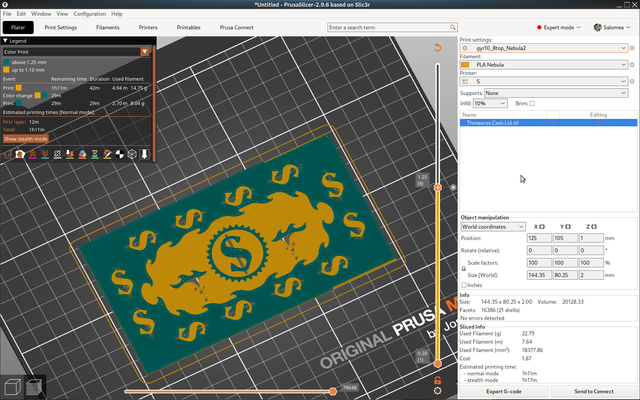This screenshot has width=640, height=400.
Task: Toggle custom G-codes visibility icon in legend
Action: pyautogui.click(x=107, y=154)
